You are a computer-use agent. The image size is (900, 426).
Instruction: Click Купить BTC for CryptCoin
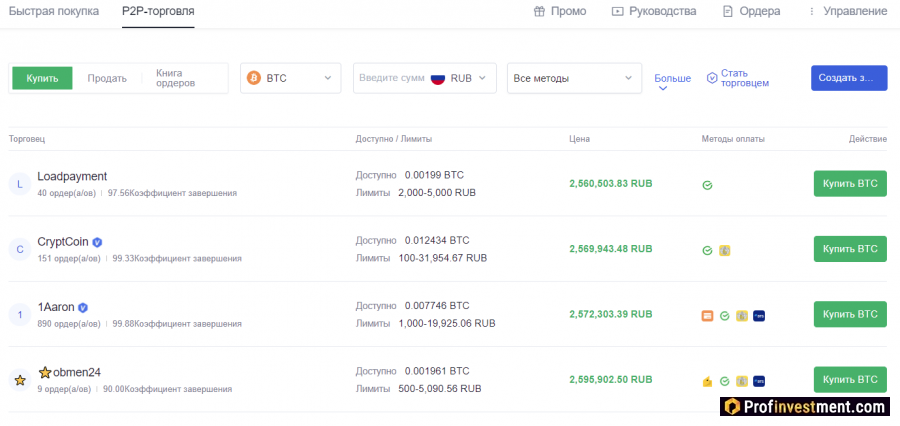pos(850,249)
